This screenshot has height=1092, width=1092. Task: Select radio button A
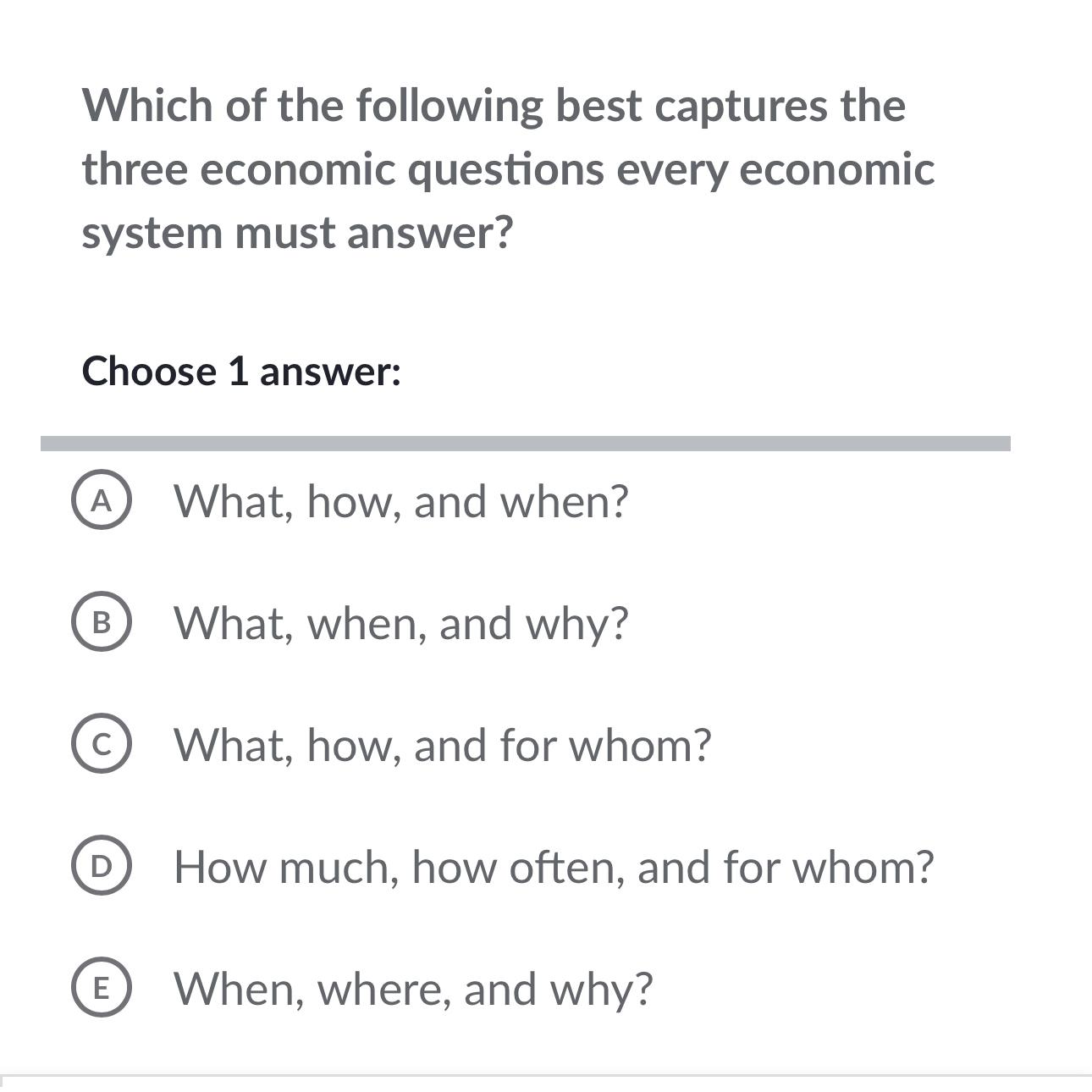(101, 502)
